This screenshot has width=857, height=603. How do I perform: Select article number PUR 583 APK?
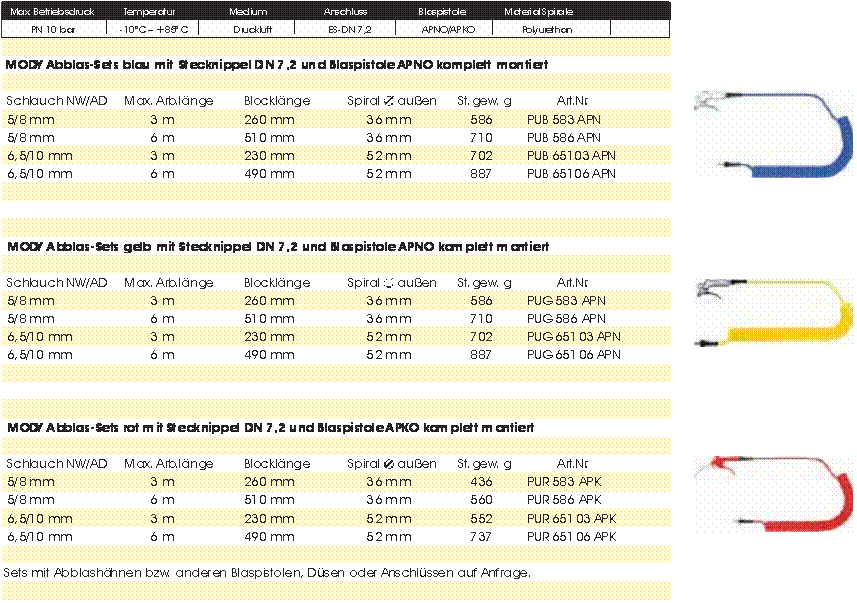tap(564, 482)
